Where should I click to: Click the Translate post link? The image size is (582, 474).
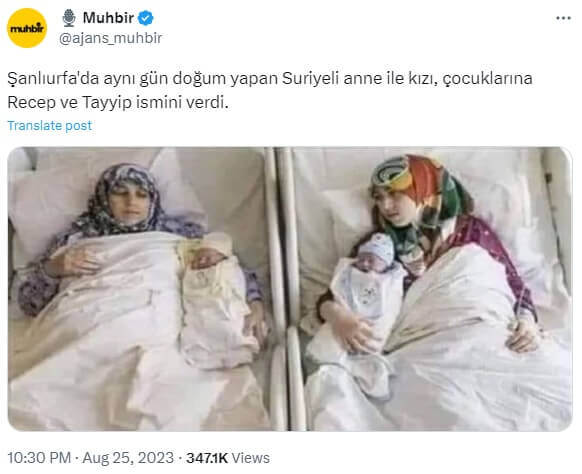[50, 125]
